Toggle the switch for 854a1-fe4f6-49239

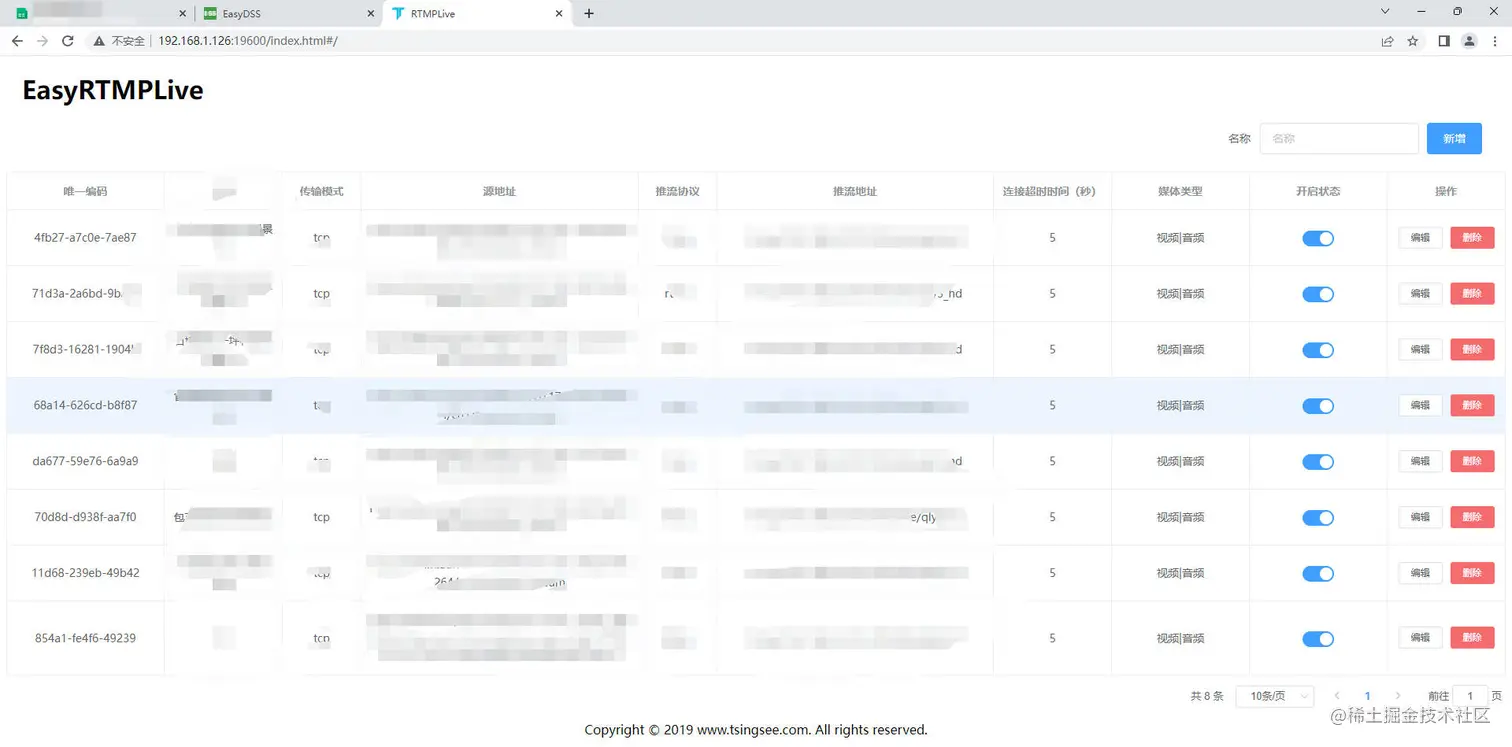pos(1318,639)
